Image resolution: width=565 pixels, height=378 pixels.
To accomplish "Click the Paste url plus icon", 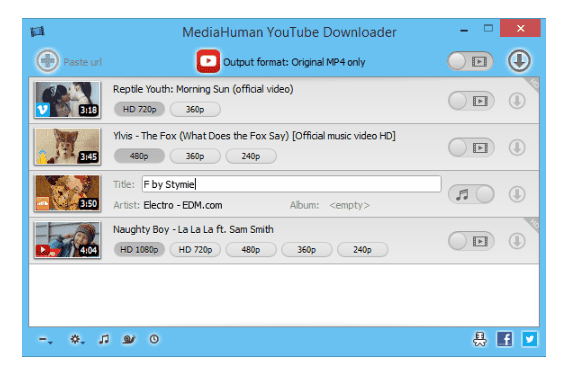I will [47, 61].
